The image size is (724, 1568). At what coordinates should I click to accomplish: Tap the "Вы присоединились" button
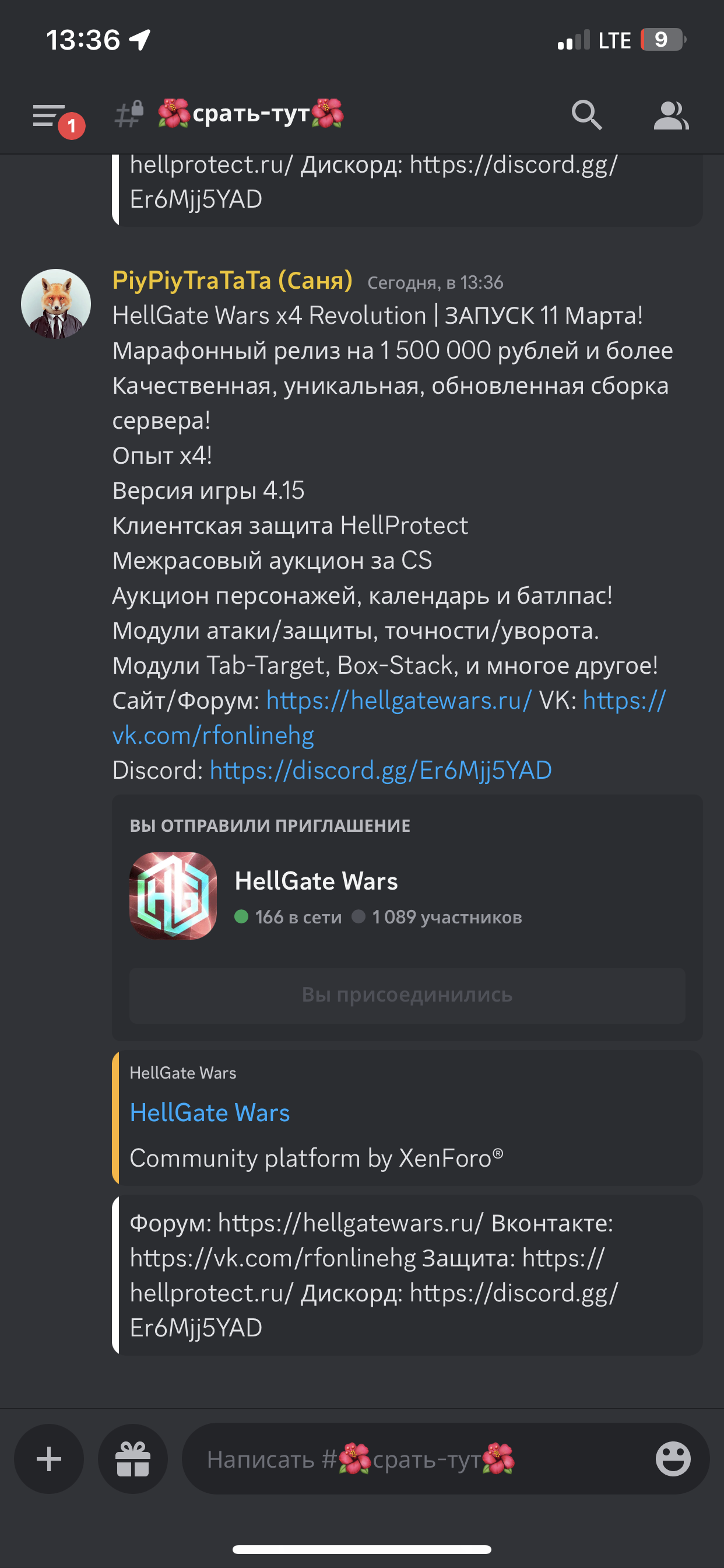(x=407, y=995)
